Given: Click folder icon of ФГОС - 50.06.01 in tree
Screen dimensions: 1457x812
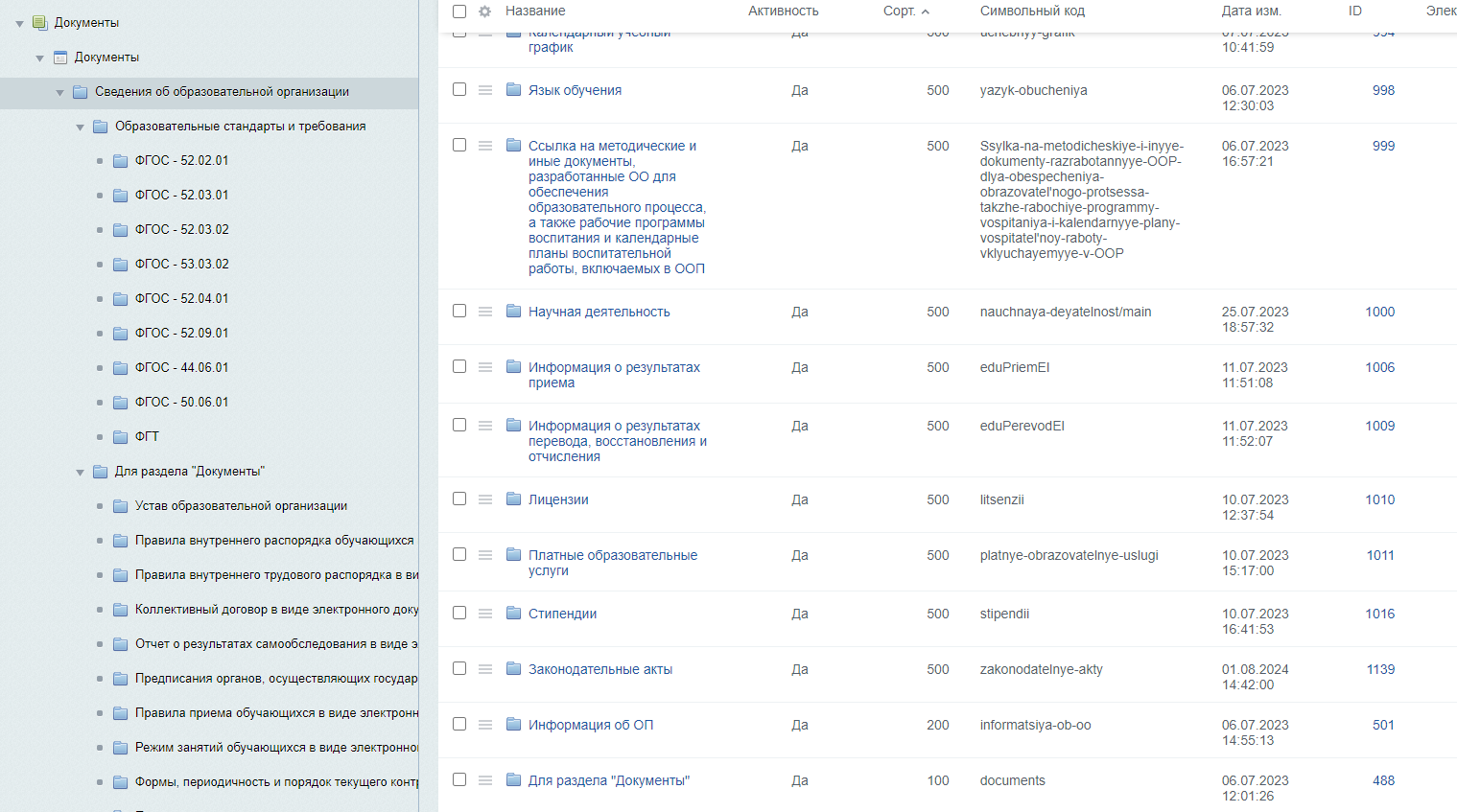Looking at the screenshot, I should pos(121,403).
